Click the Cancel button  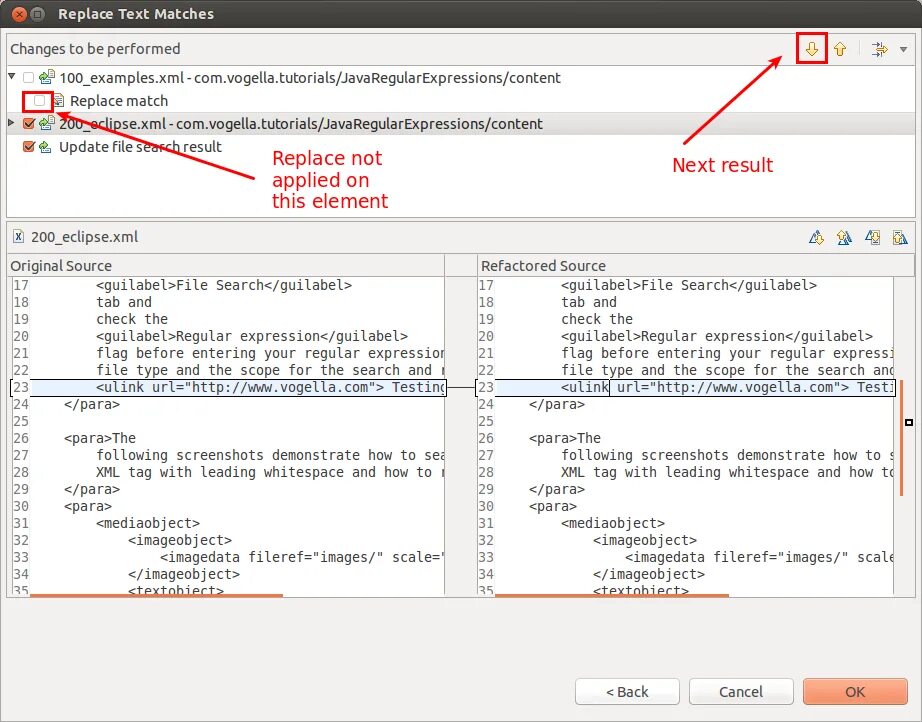coord(741,691)
